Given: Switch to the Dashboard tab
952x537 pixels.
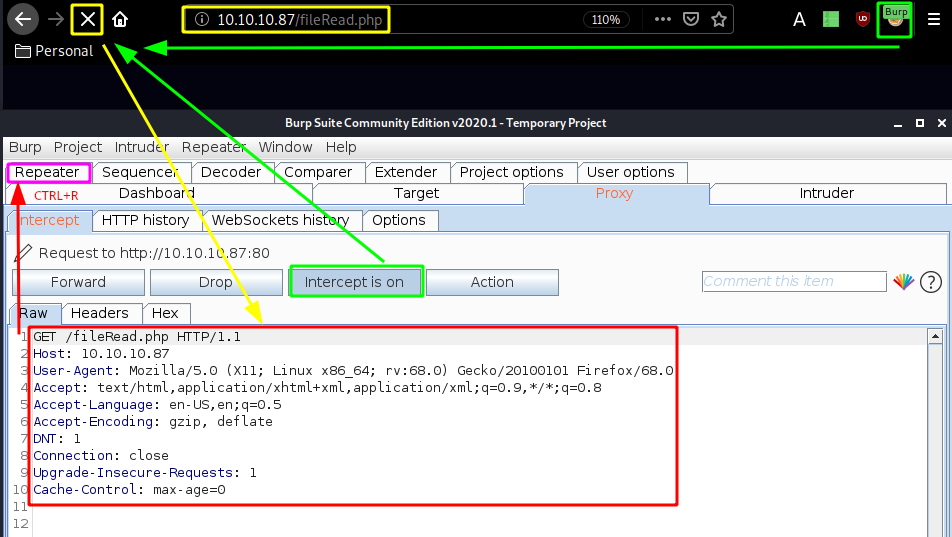Looking at the screenshot, I should pyautogui.click(x=157, y=193).
